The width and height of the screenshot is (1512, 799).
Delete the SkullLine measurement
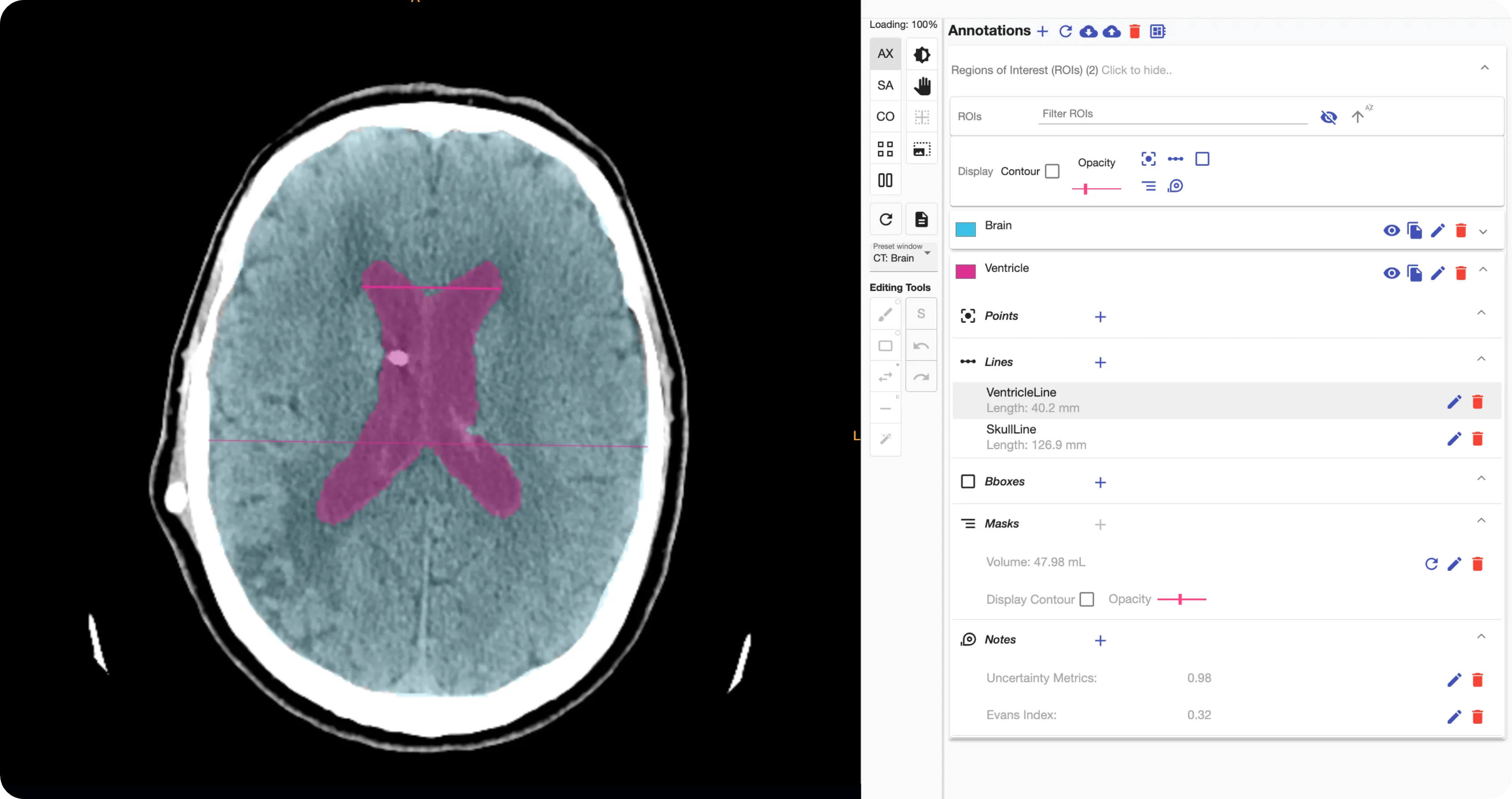(x=1478, y=439)
